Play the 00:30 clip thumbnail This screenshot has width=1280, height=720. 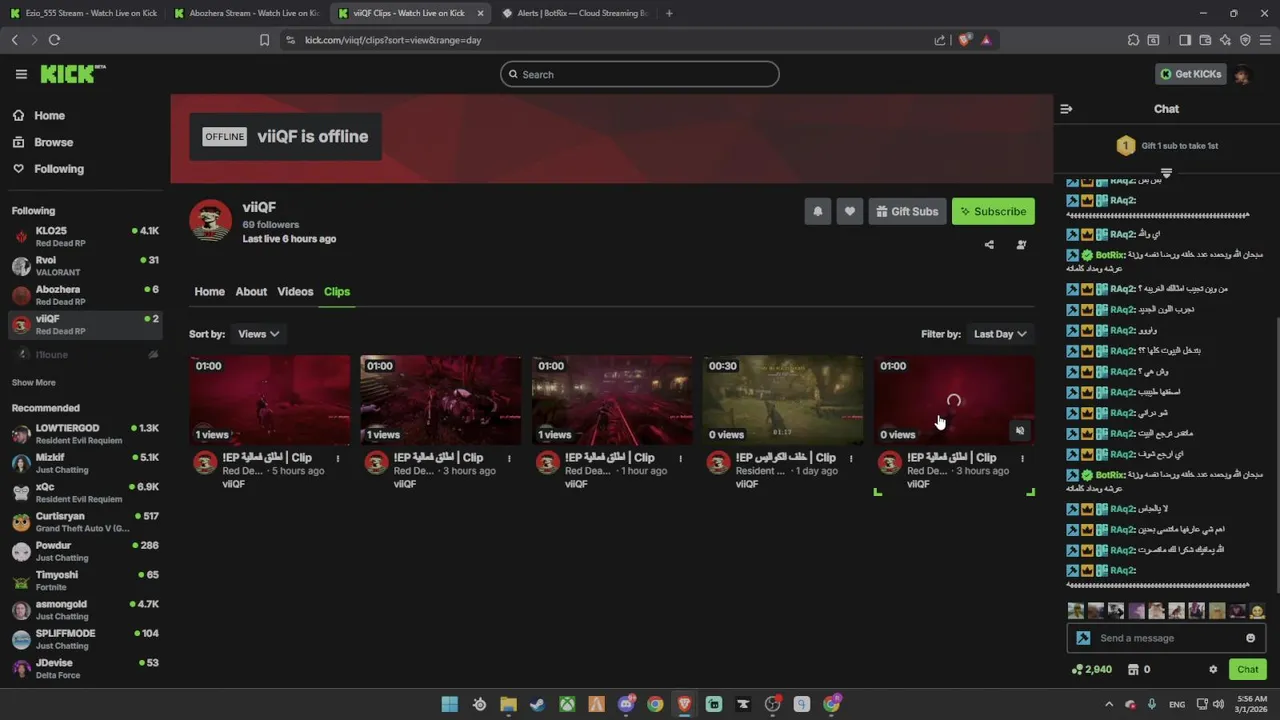[783, 400]
